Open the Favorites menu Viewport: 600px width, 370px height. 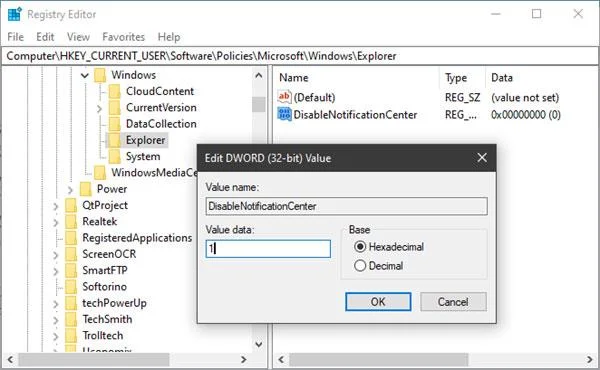point(124,37)
